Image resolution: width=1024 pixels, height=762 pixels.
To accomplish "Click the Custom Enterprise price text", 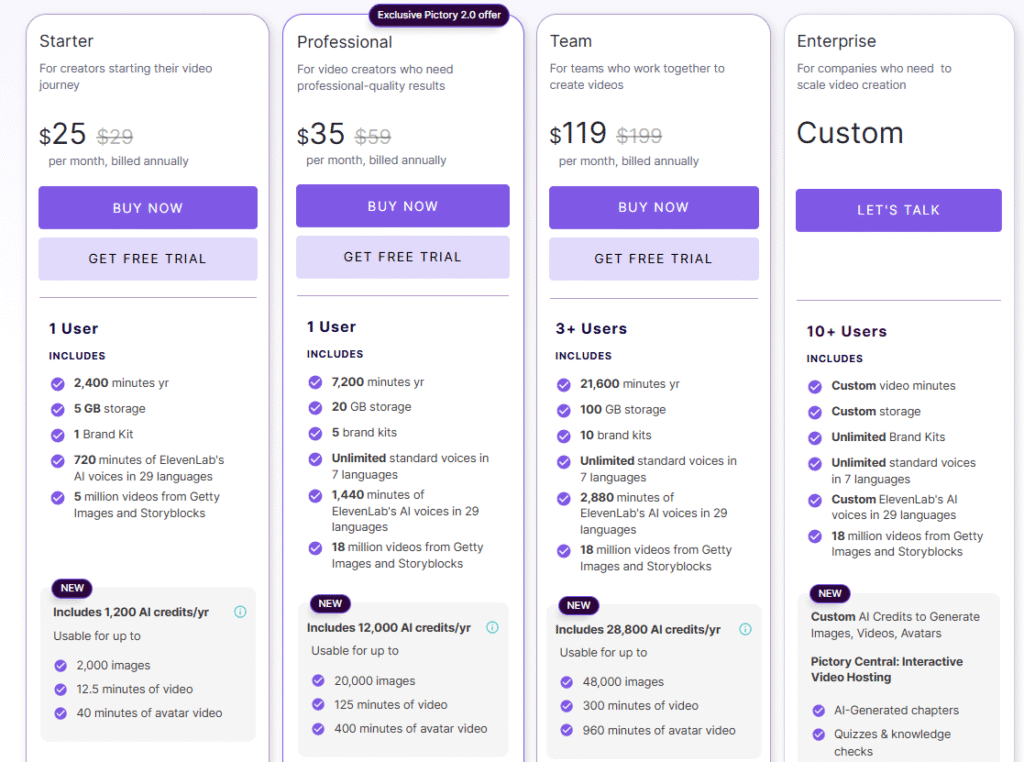I will point(850,133).
